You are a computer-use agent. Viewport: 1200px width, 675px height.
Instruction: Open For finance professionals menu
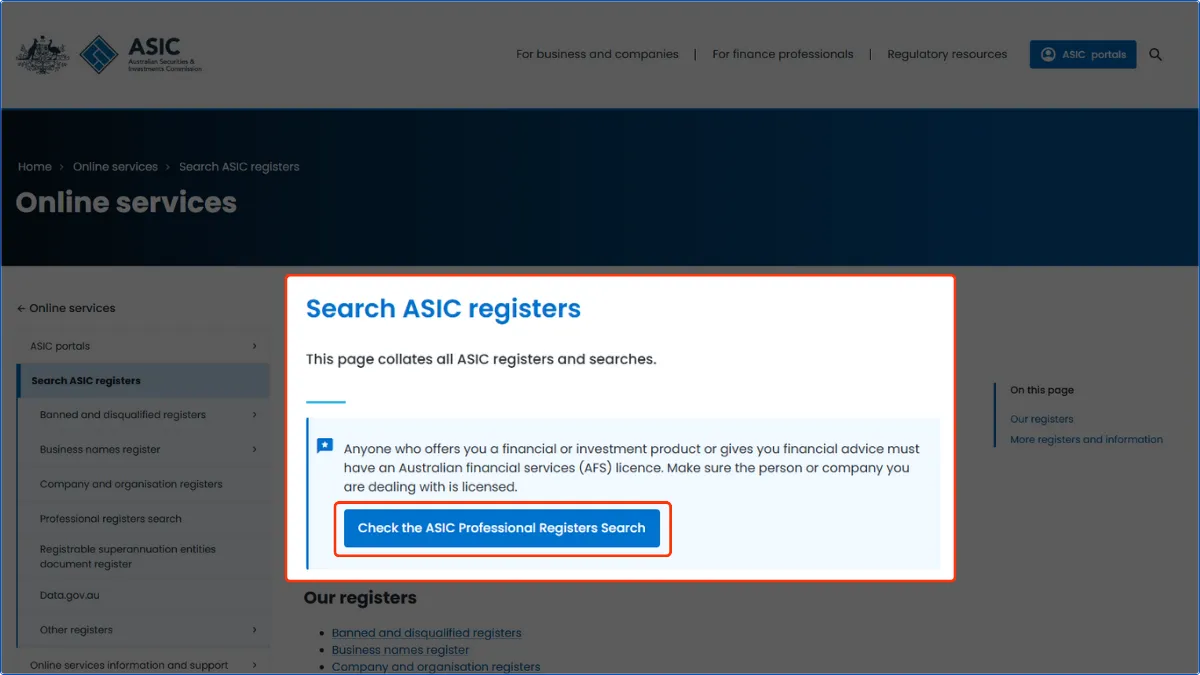(x=783, y=54)
